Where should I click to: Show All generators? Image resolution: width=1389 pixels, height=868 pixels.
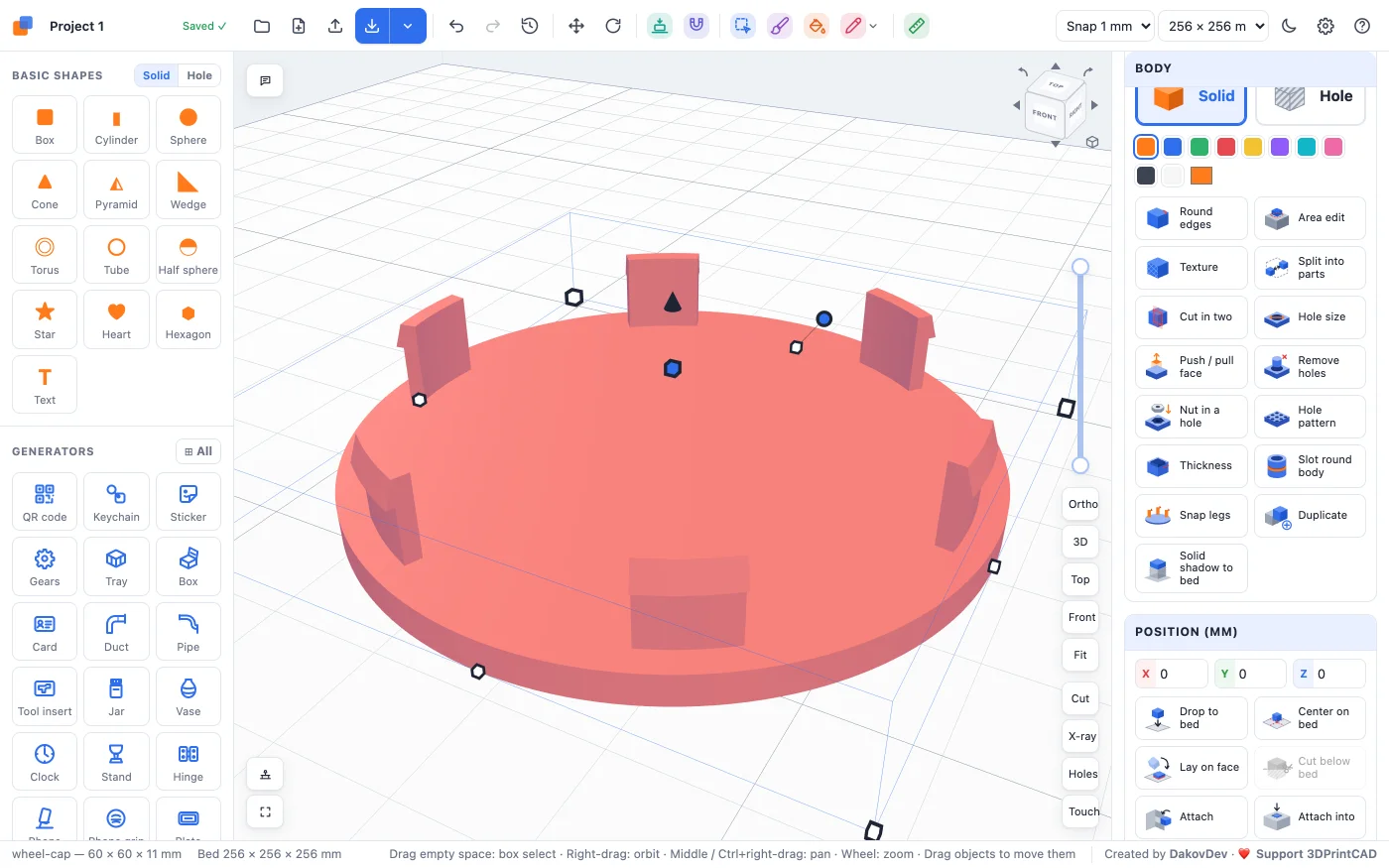(x=198, y=451)
